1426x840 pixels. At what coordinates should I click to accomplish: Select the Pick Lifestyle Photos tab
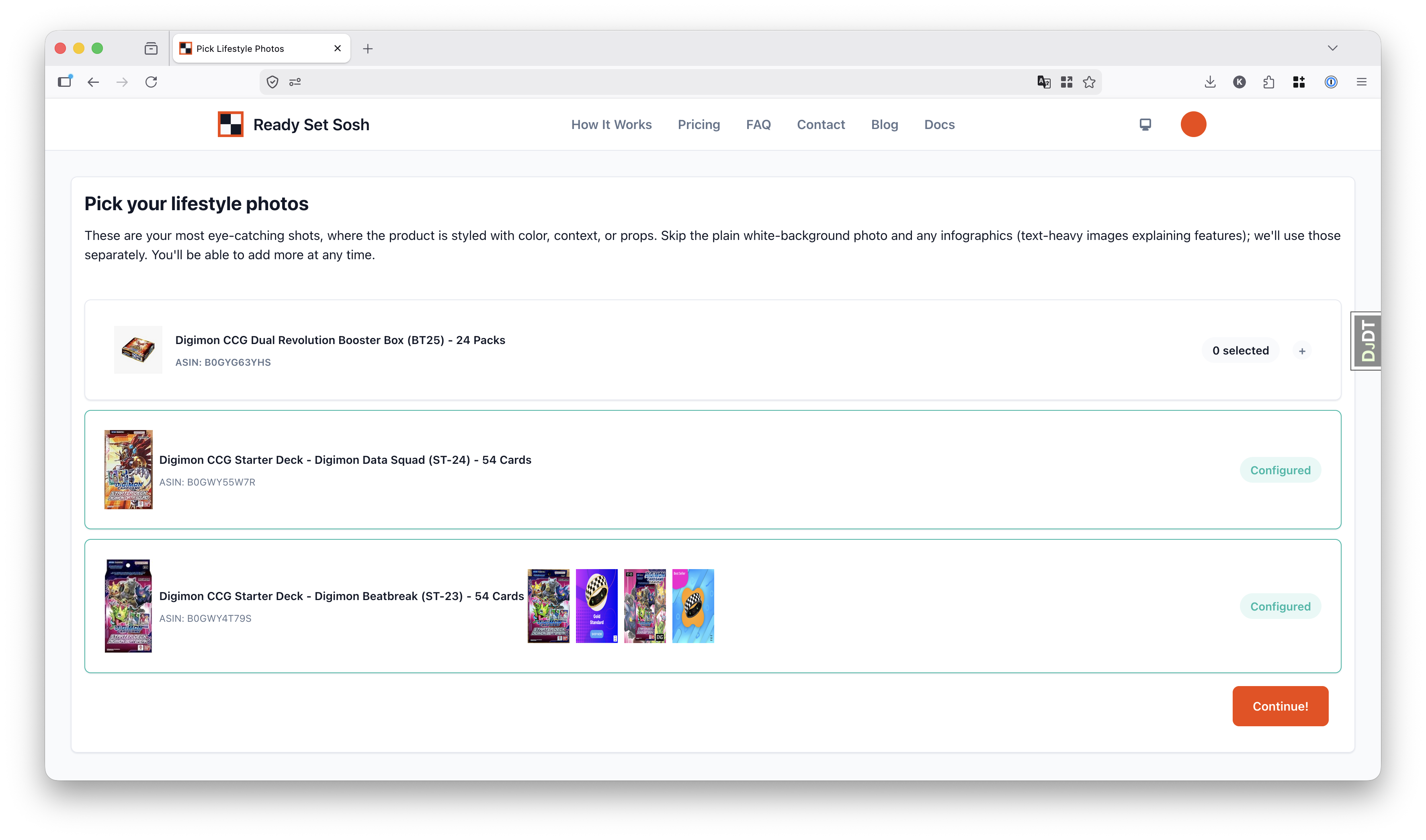(x=261, y=49)
